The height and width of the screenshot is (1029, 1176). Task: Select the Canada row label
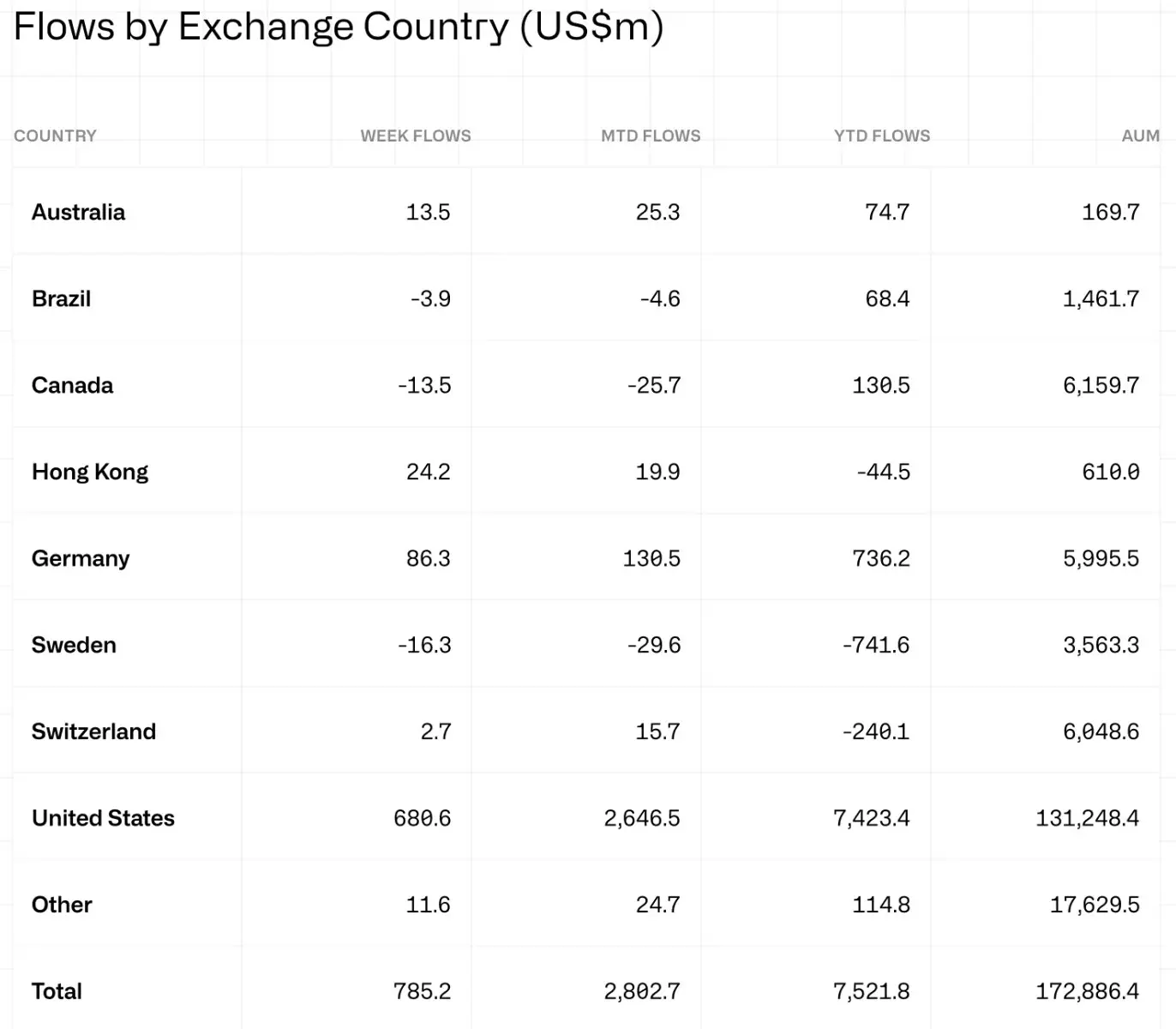(x=72, y=385)
